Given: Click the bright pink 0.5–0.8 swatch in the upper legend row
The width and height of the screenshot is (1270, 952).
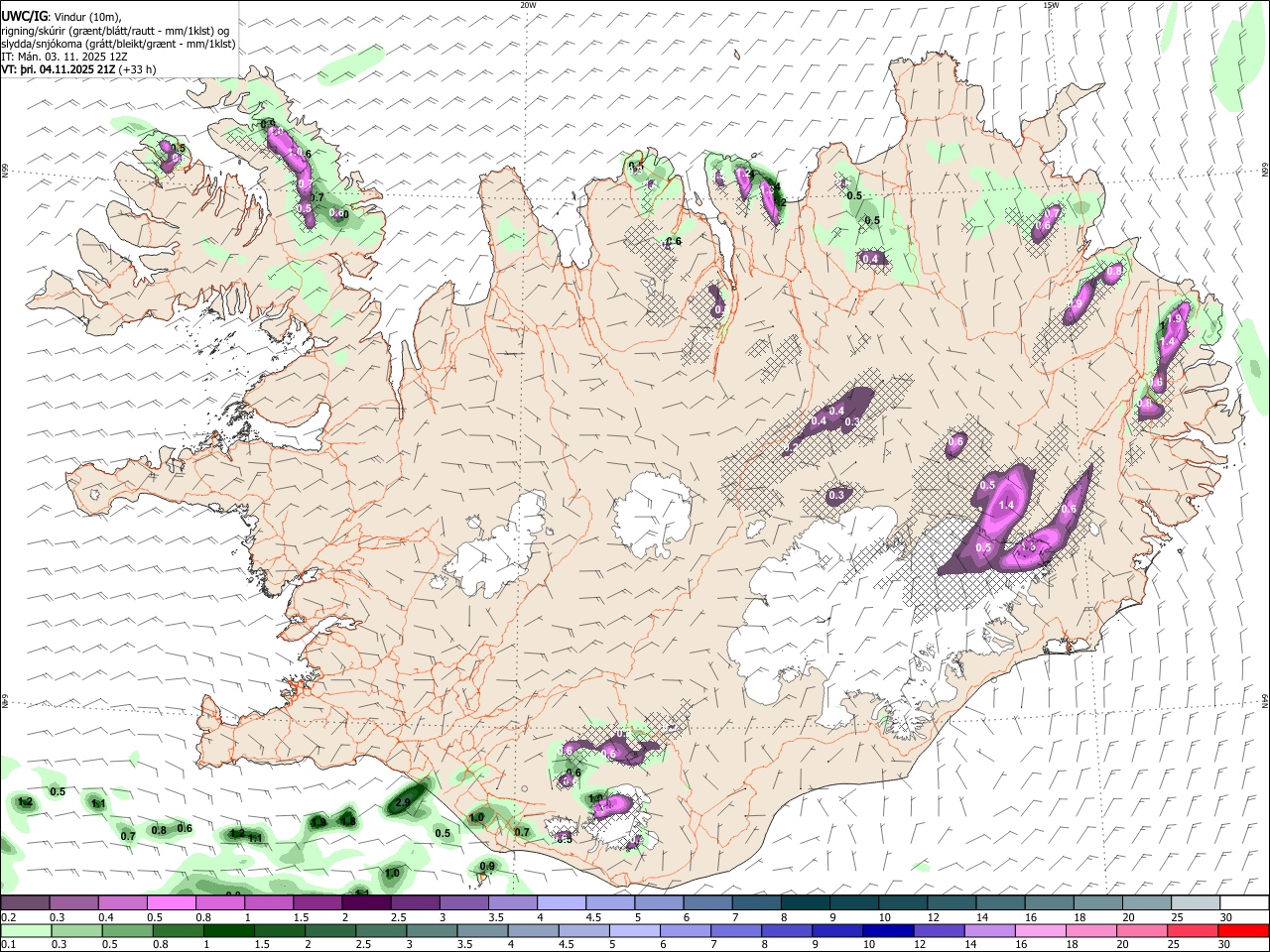Looking at the screenshot, I should pyautogui.click(x=172, y=902).
